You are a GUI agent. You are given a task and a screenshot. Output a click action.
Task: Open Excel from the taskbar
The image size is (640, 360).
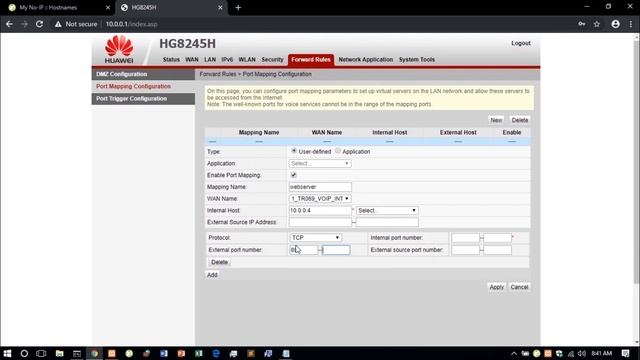[x=199, y=353]
